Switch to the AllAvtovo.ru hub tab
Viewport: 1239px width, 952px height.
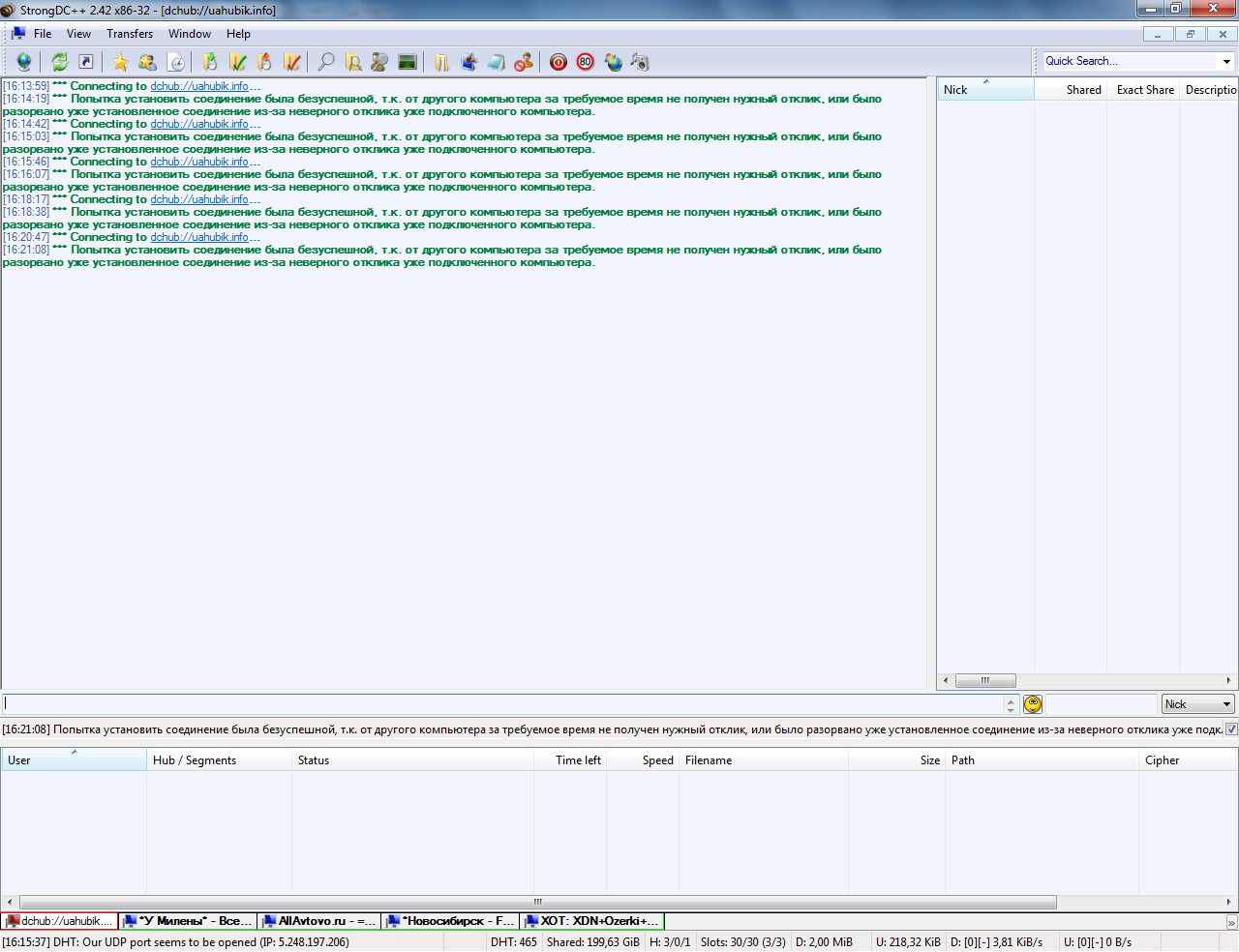[319, 921]
